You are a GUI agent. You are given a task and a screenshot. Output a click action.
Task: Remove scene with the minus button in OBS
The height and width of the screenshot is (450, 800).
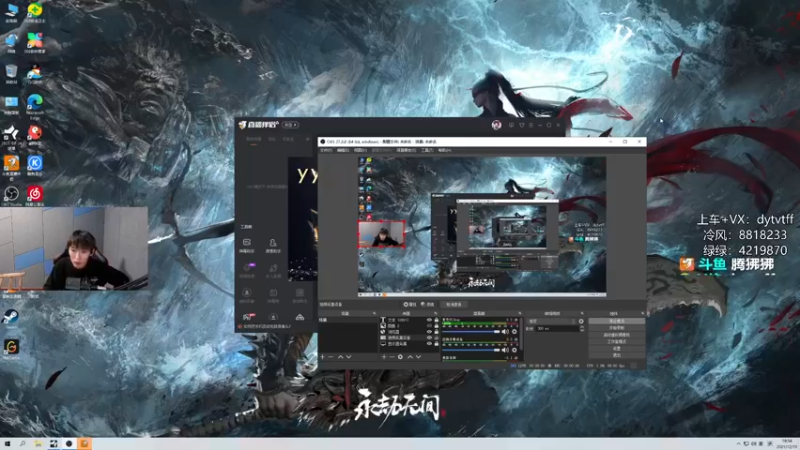[331, 357]
